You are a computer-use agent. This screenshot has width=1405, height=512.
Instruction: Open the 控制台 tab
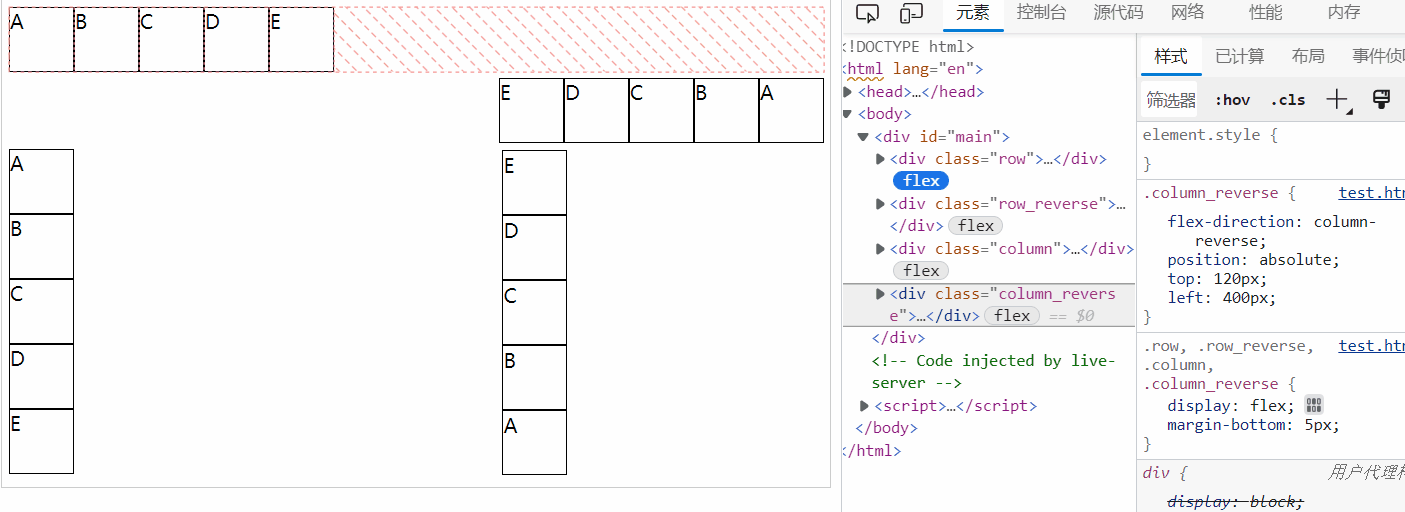[x=1041, y=13]
